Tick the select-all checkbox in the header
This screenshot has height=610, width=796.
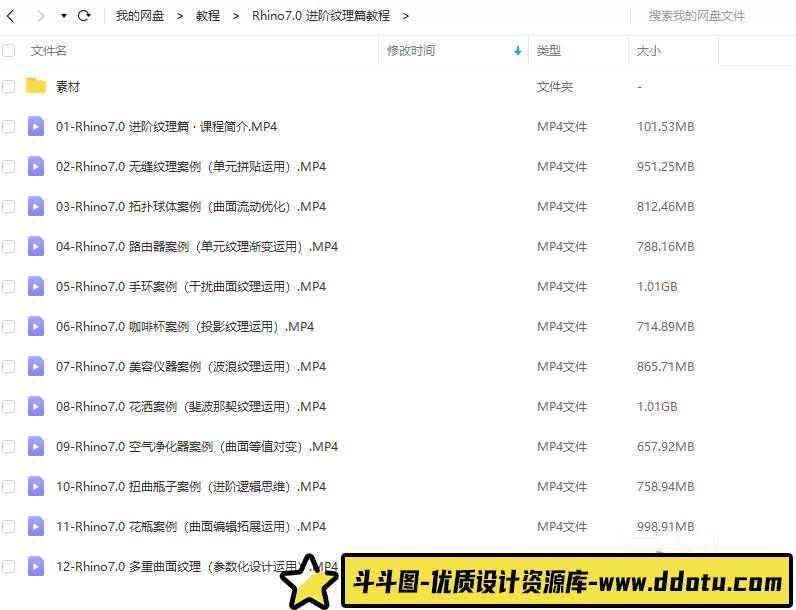tap(9, 50)
